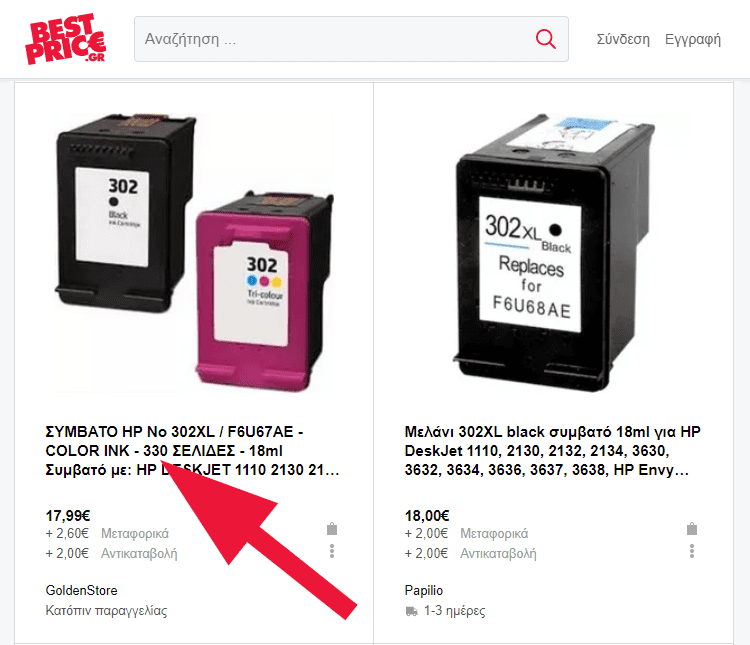Click the BestPrice.gr logo

pos(66,39)
